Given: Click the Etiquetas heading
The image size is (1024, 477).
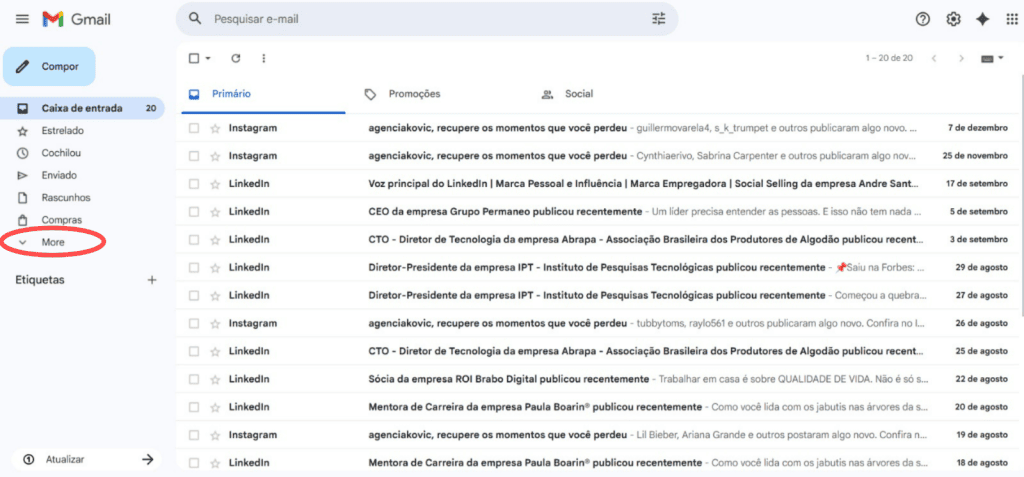Looking at the screenshot, I should [40, 280].
